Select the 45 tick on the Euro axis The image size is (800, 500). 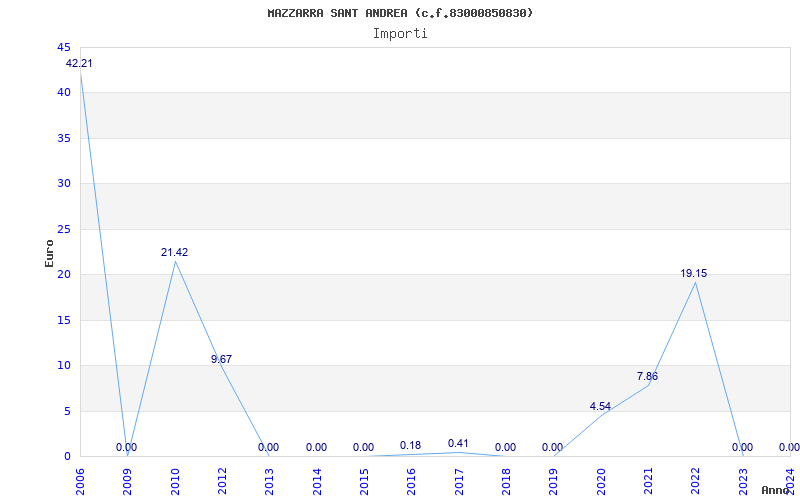point(64,47)
